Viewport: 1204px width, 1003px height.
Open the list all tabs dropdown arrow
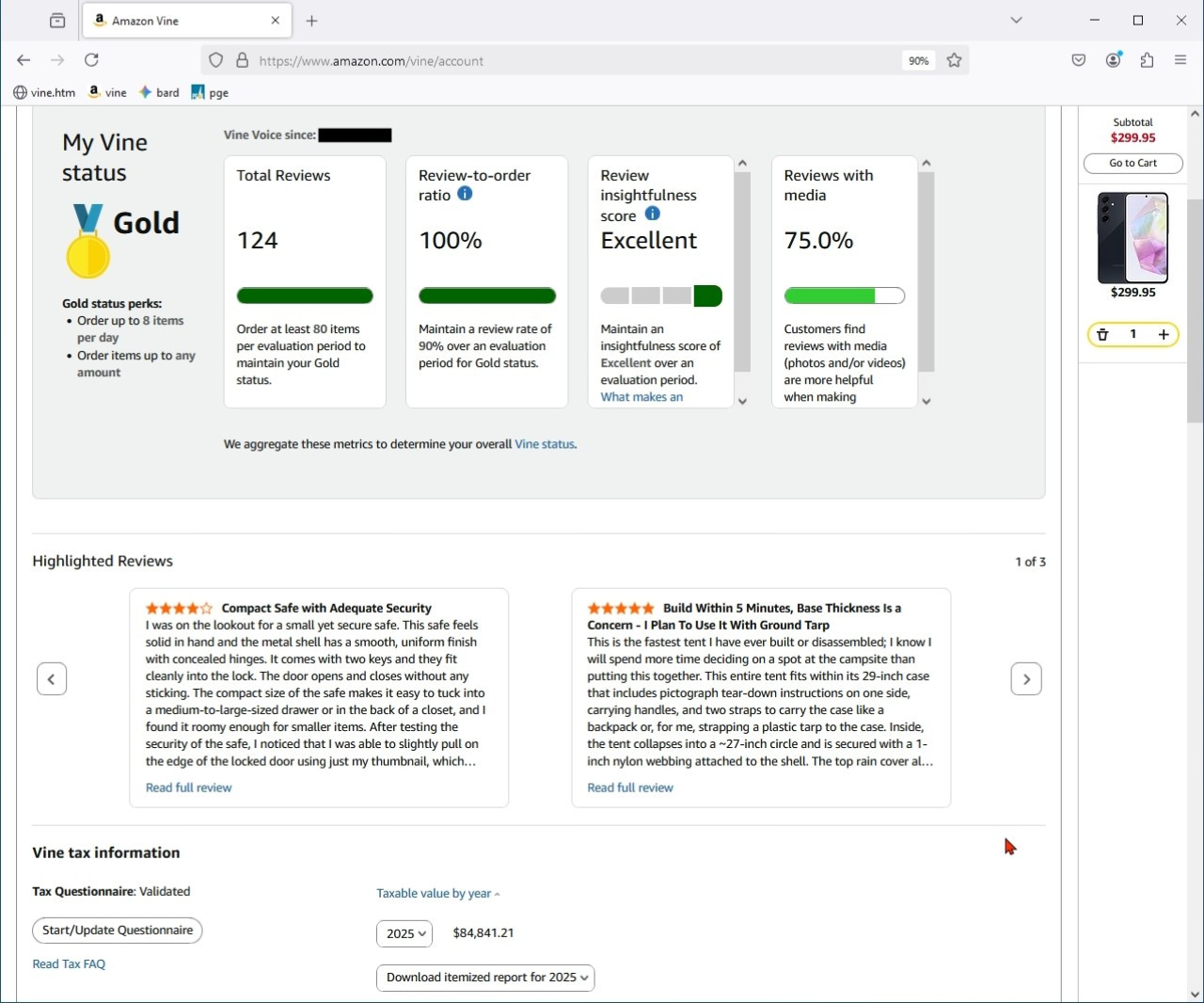1016,21
